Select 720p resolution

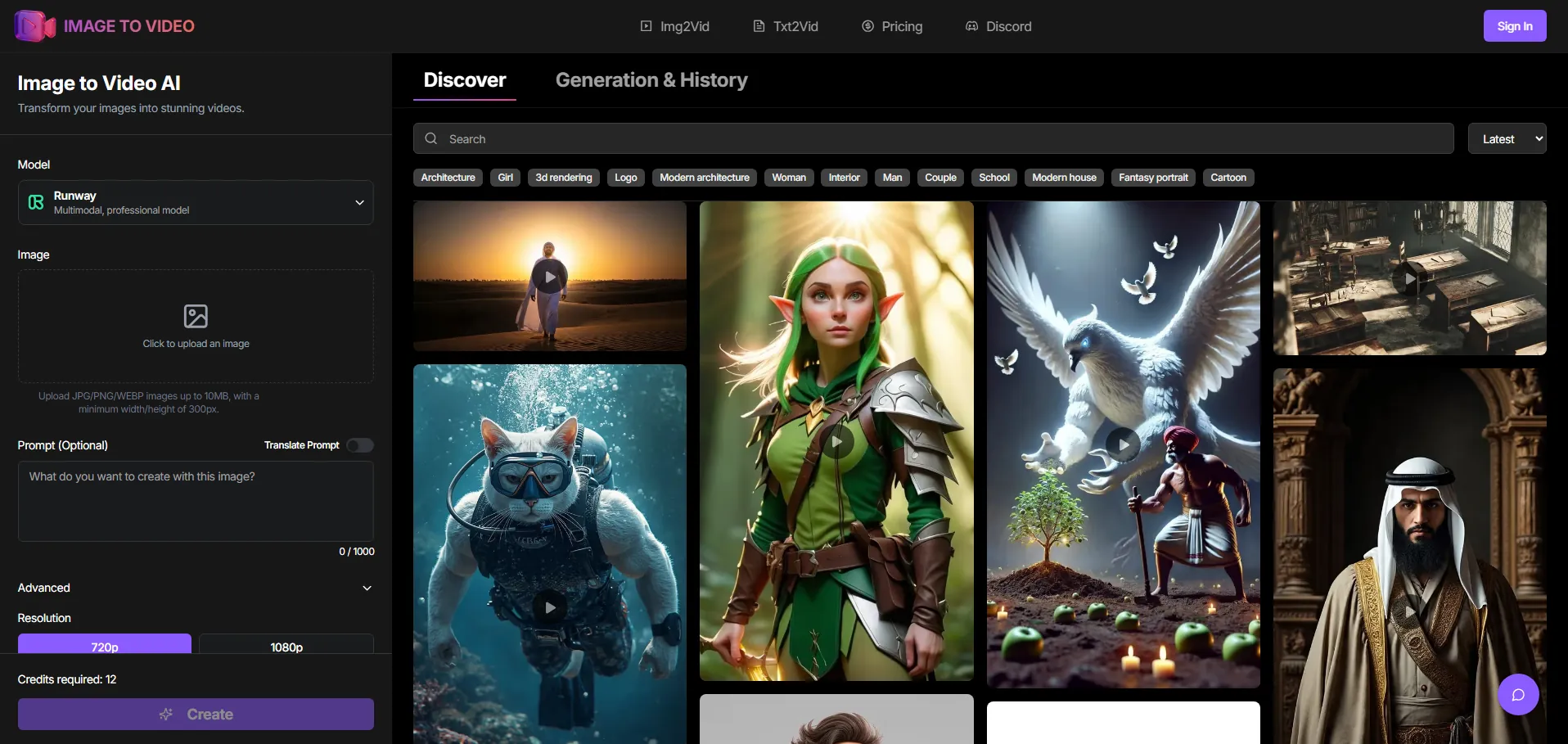105,646
